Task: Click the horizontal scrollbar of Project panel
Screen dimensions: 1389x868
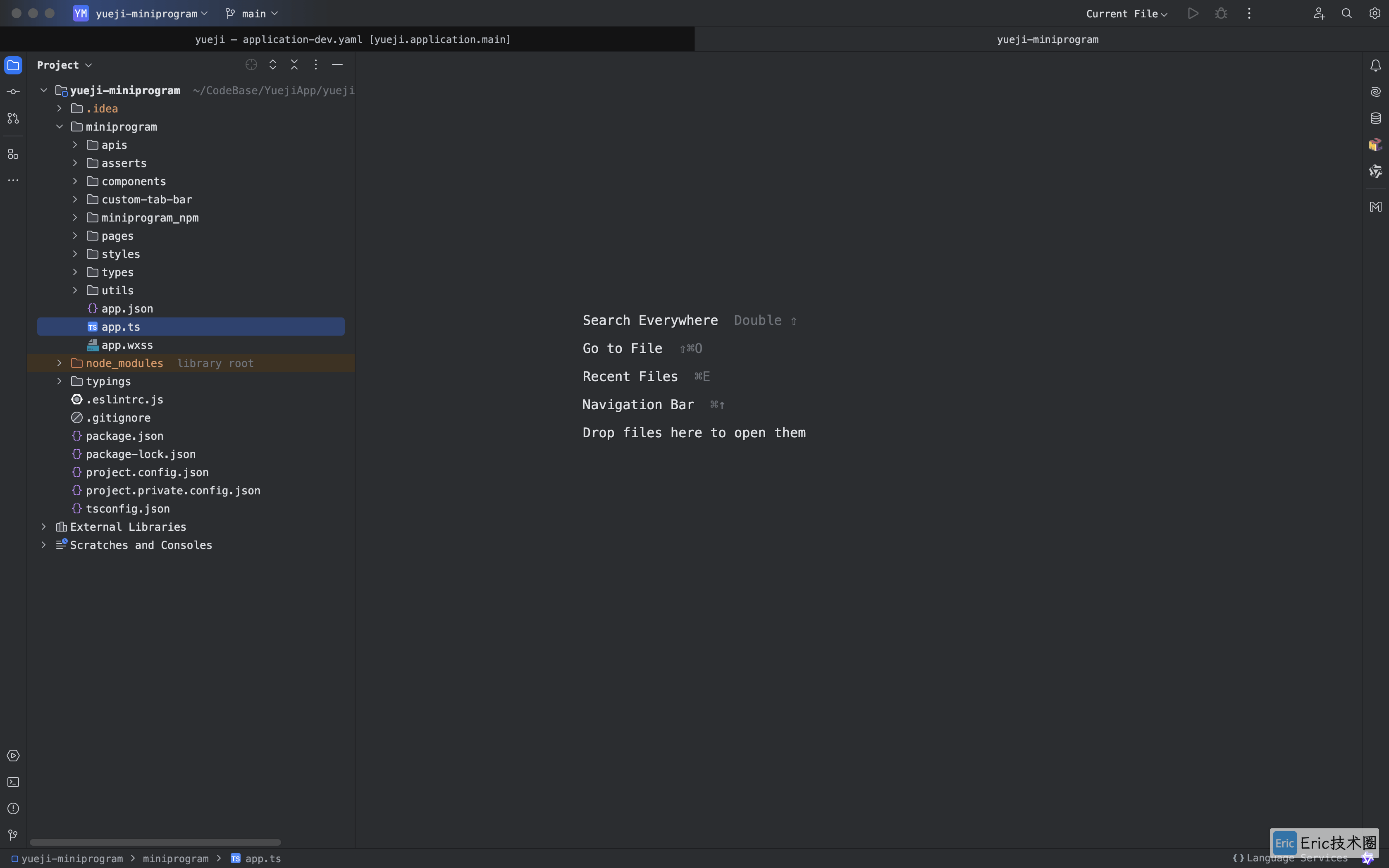Action: 155,842
